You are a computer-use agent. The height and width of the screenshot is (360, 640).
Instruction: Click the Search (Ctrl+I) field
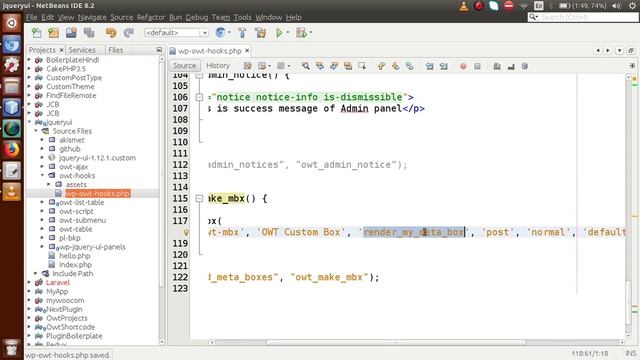click(584, 17)
